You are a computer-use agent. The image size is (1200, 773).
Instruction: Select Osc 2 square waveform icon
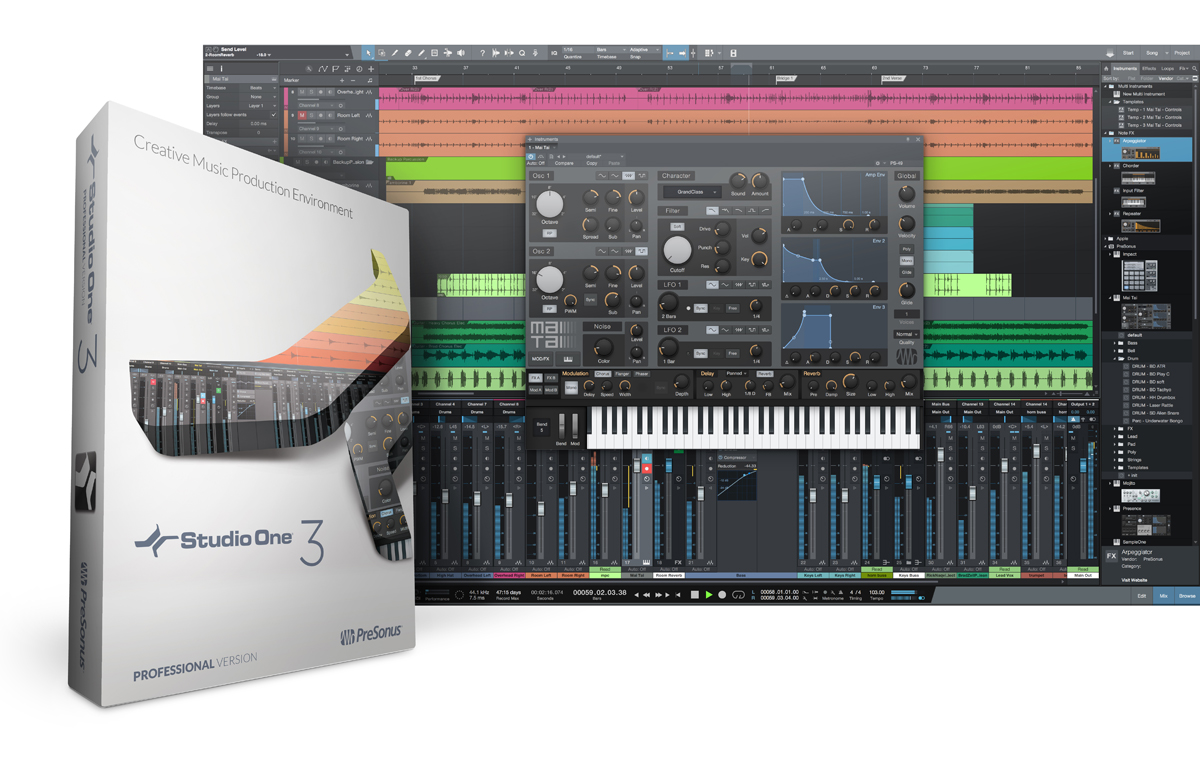coord(641,251)
